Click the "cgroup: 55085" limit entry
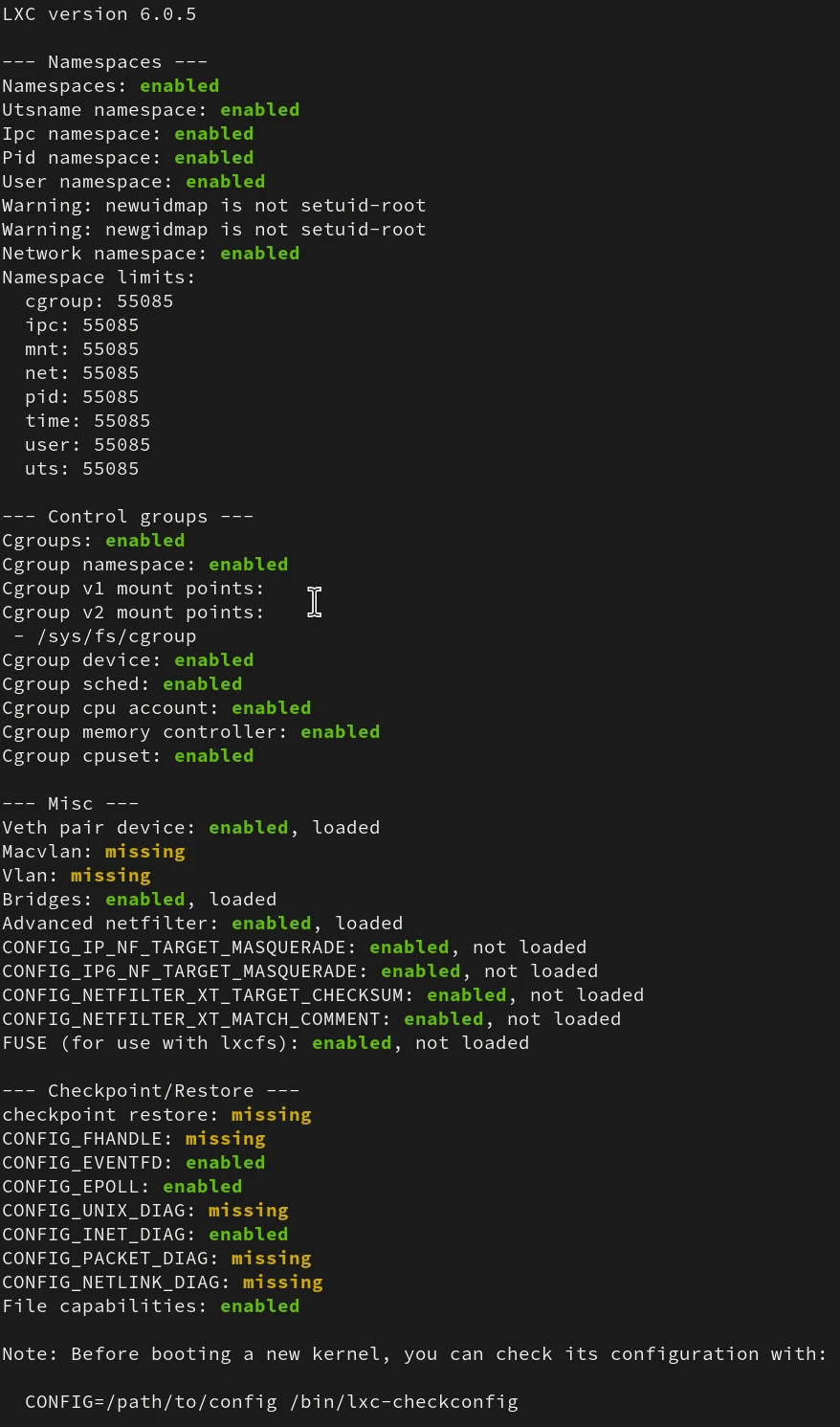 click(99, 301)
